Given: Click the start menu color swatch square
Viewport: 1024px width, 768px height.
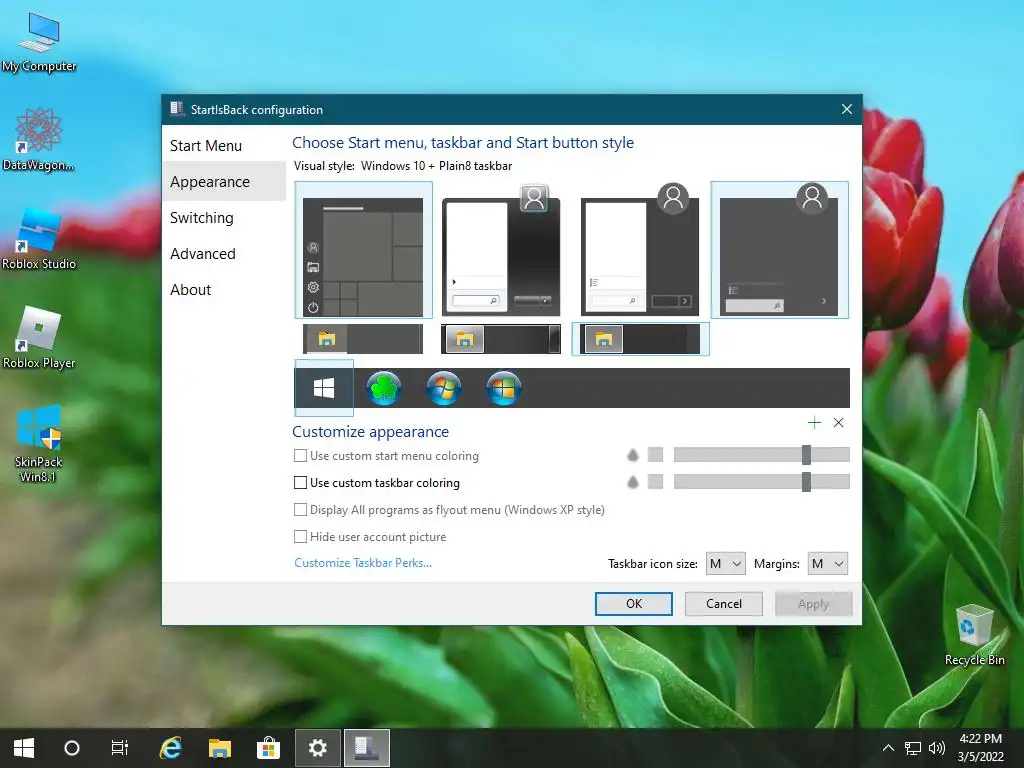Looking at the screenshot, I should [655, 455].
